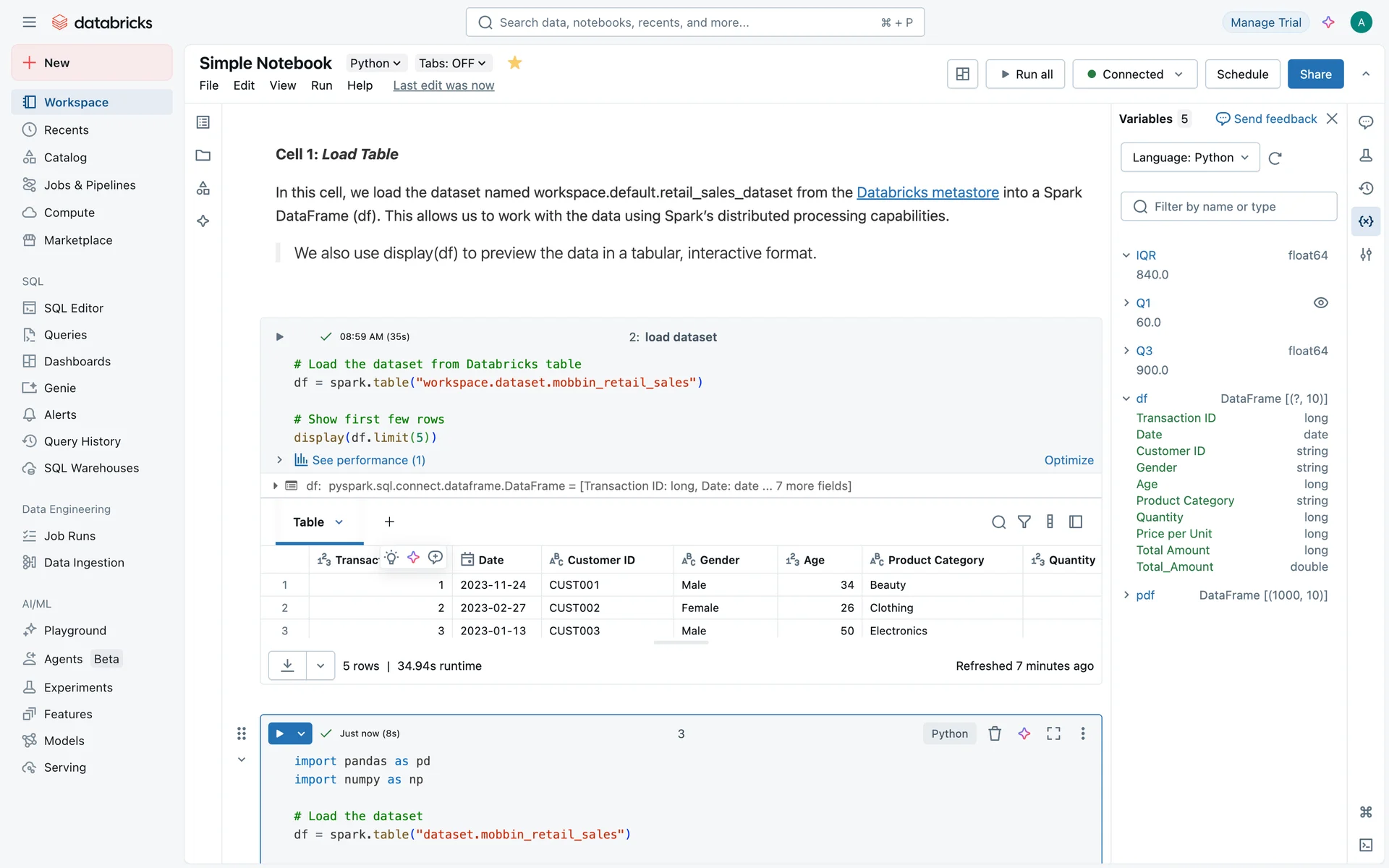Viewport: 1389px width, 868px height.
Task: Open the Language: Python dropdown
Action: [1189, 158]
